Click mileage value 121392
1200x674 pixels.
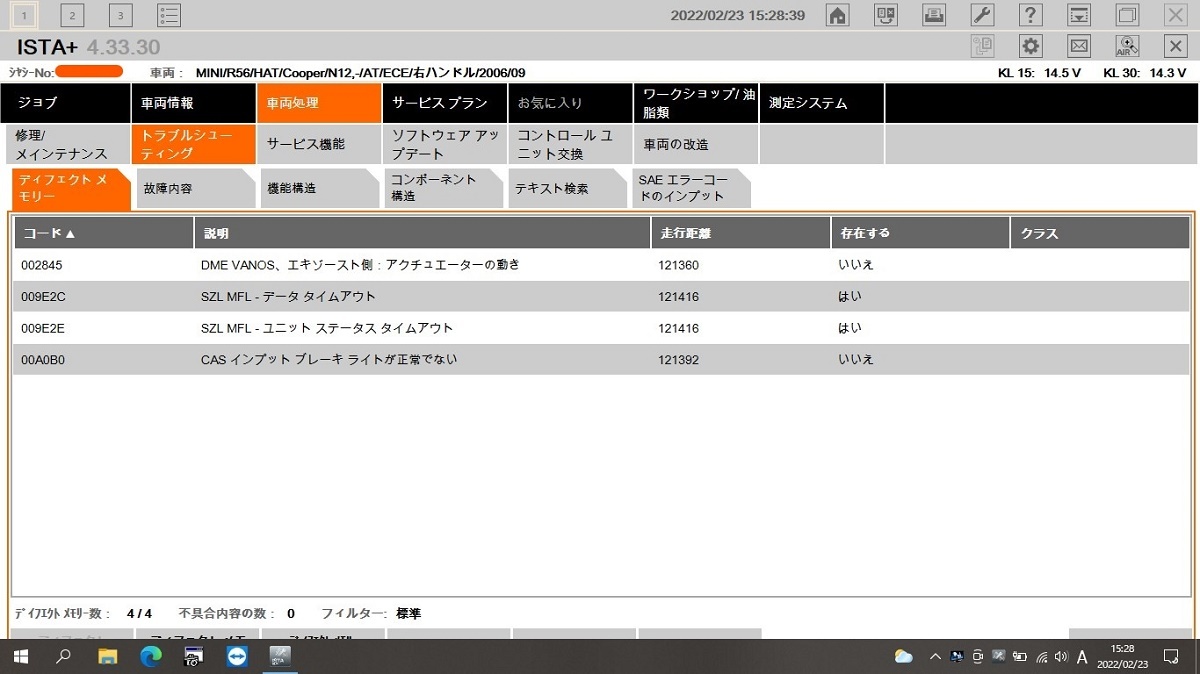coord(678,359)
